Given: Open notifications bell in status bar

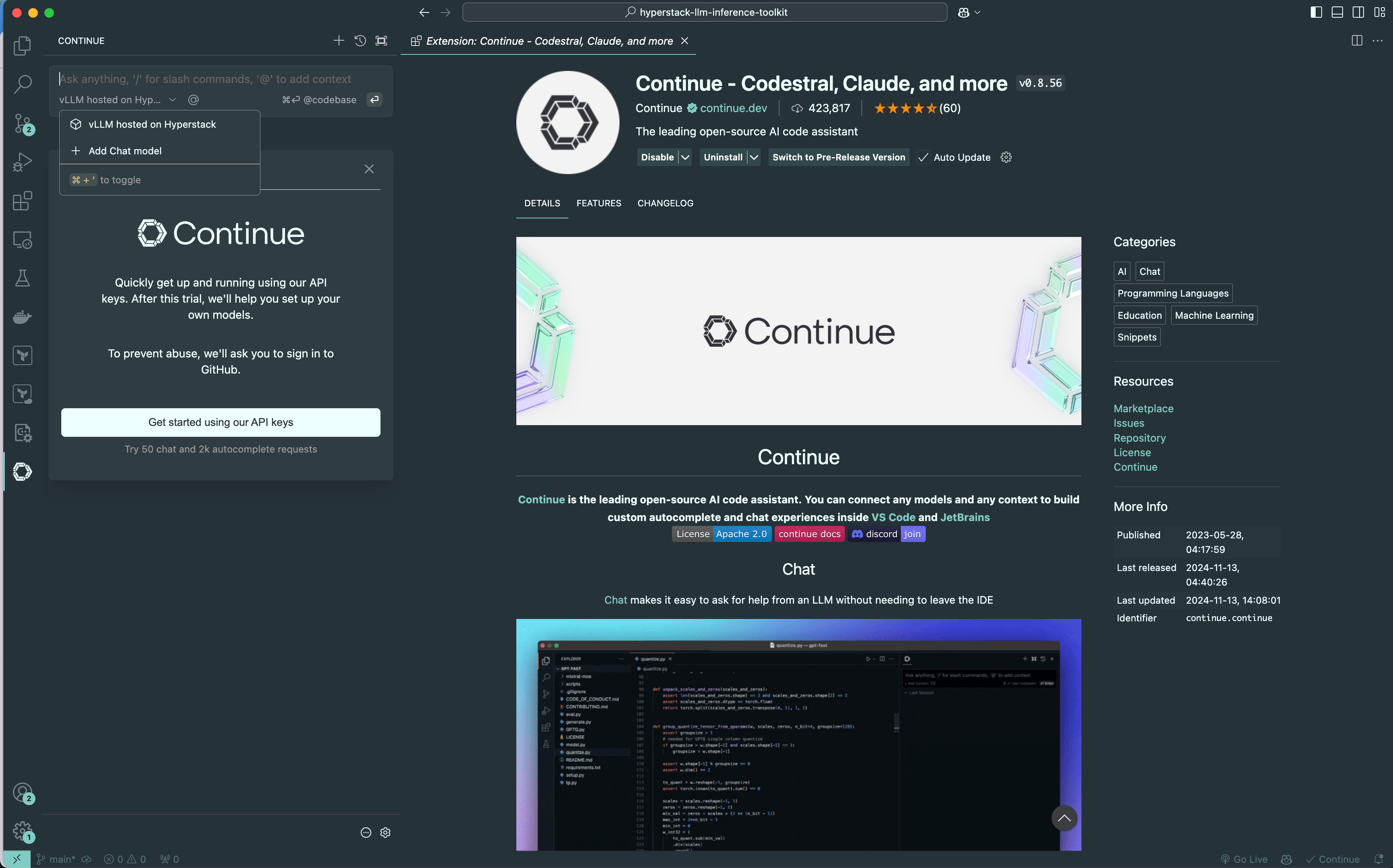Looking at the screenshot, I should [x=1378, y=859].
